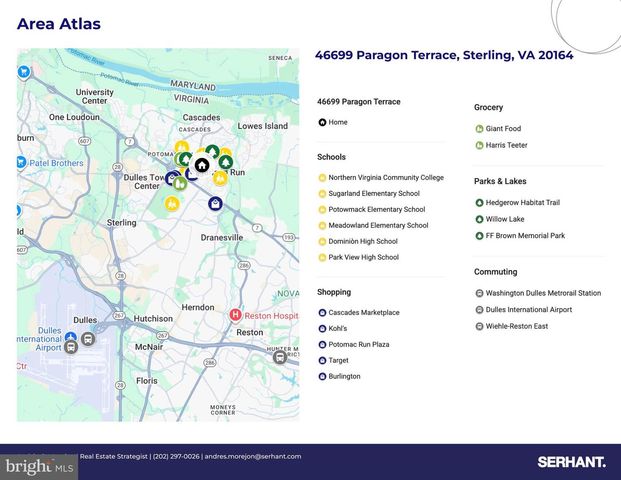Screen dimensions: 621x480
Task: Click Giant Food grocery icon
Action: point(479,129)
